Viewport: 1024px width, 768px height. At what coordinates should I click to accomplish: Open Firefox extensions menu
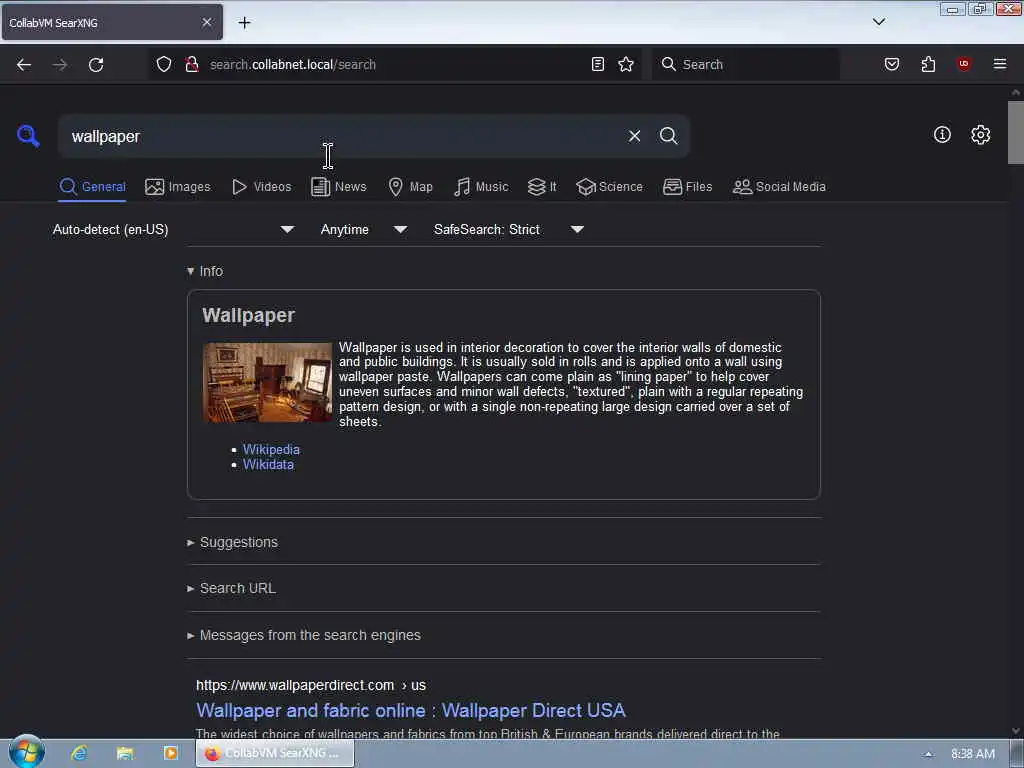coord(928,64)
